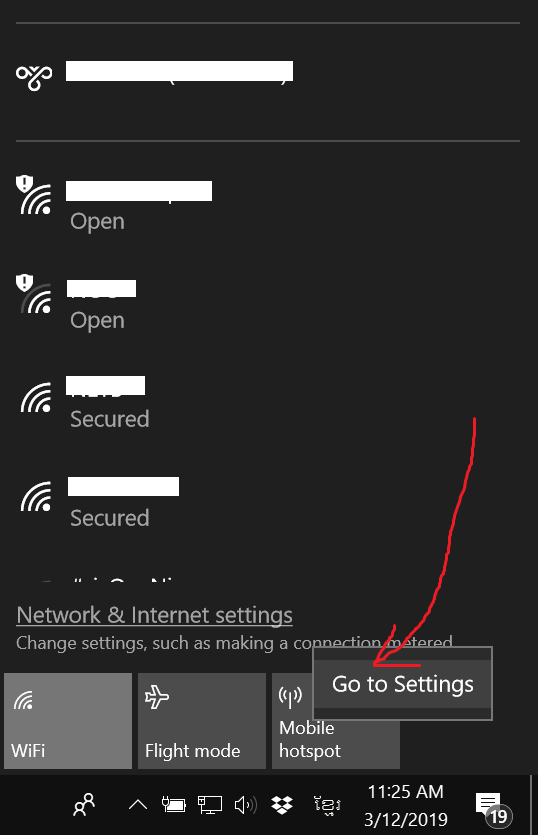
Task: Open the clock showing 11:25 AM
Action: tap(405, 805)
